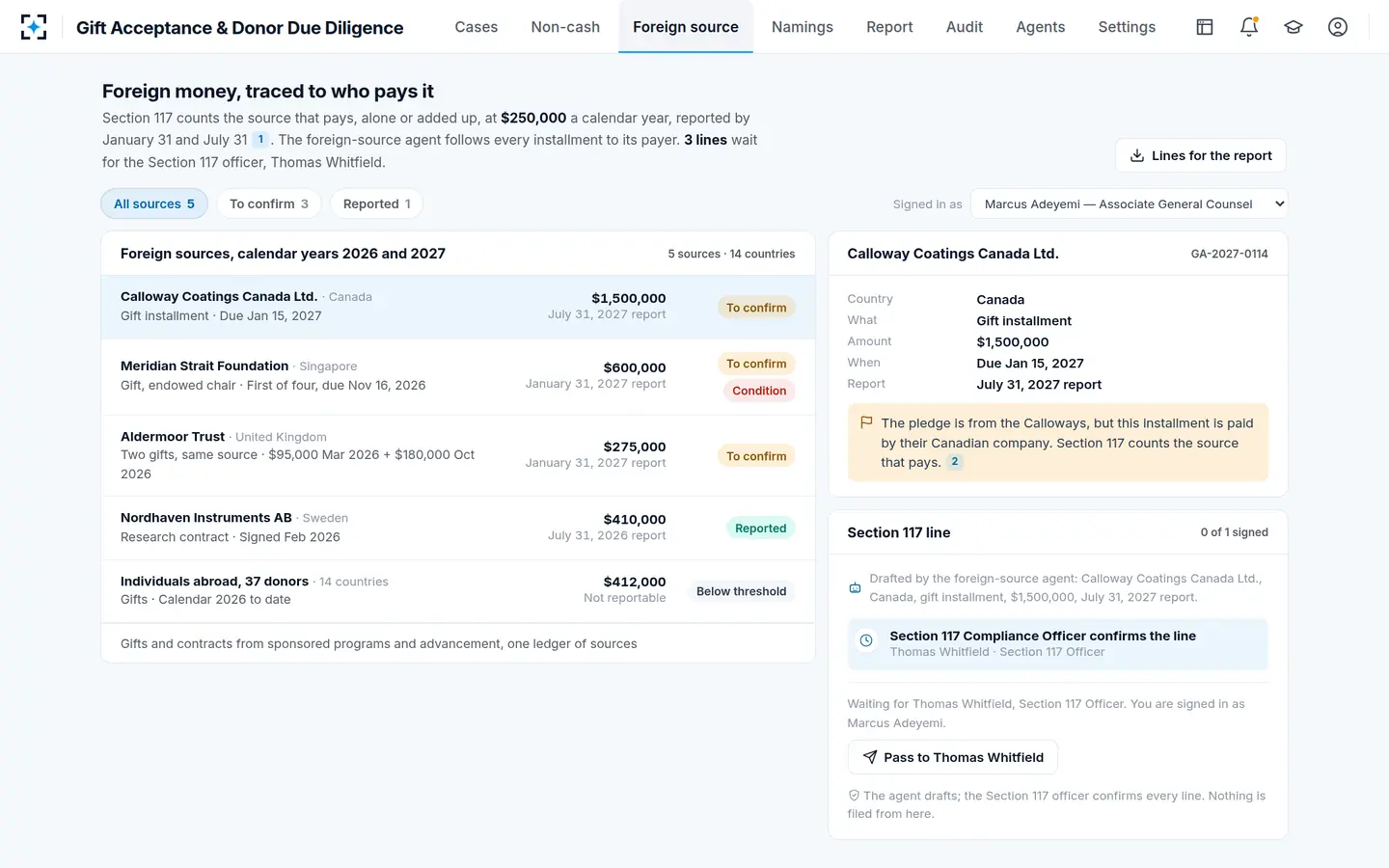Click the Condition badge on Meridian Strait
1389x868 pixels.
coord(759,391)
